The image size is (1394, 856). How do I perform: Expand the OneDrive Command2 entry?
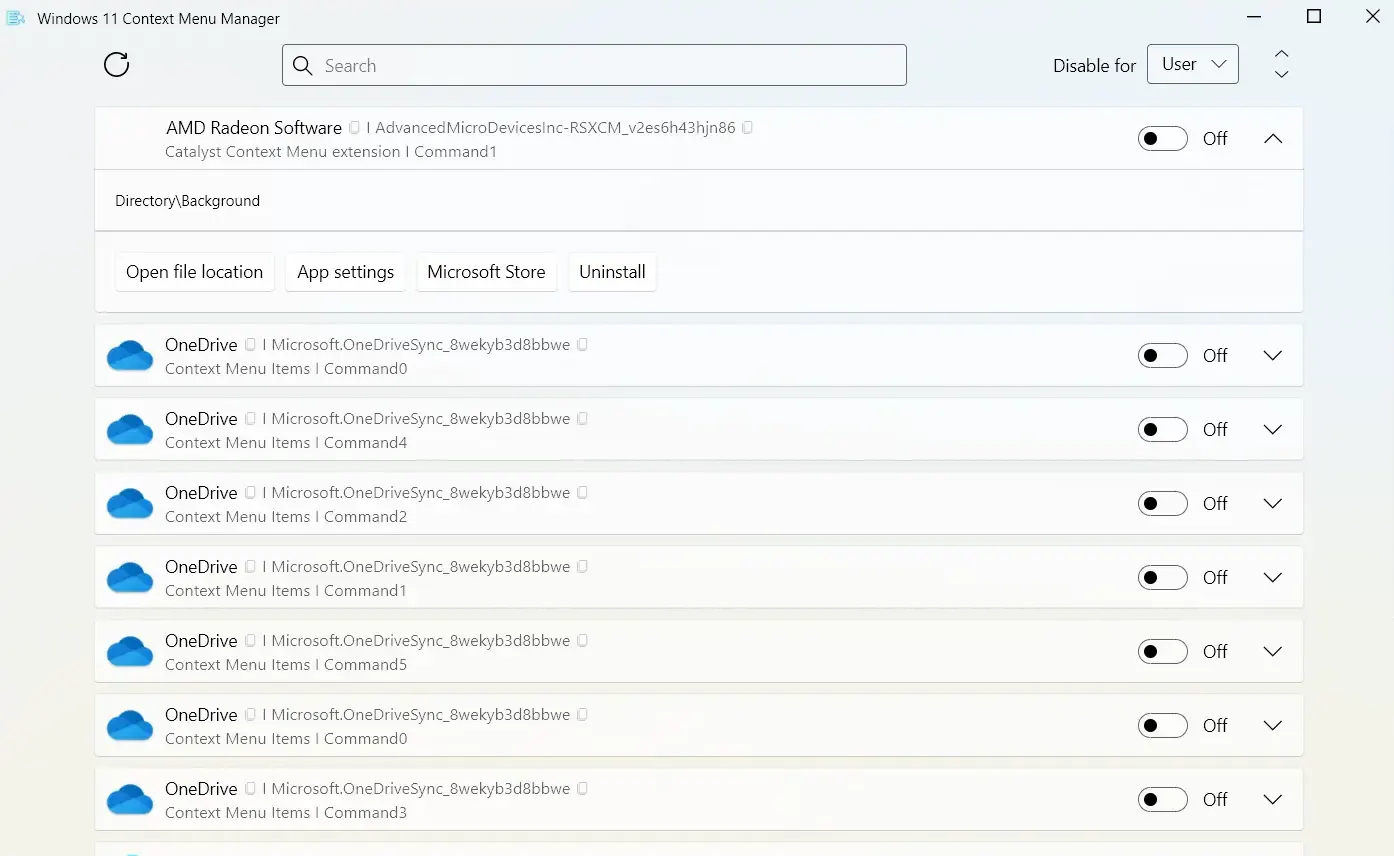point(1272,504)
